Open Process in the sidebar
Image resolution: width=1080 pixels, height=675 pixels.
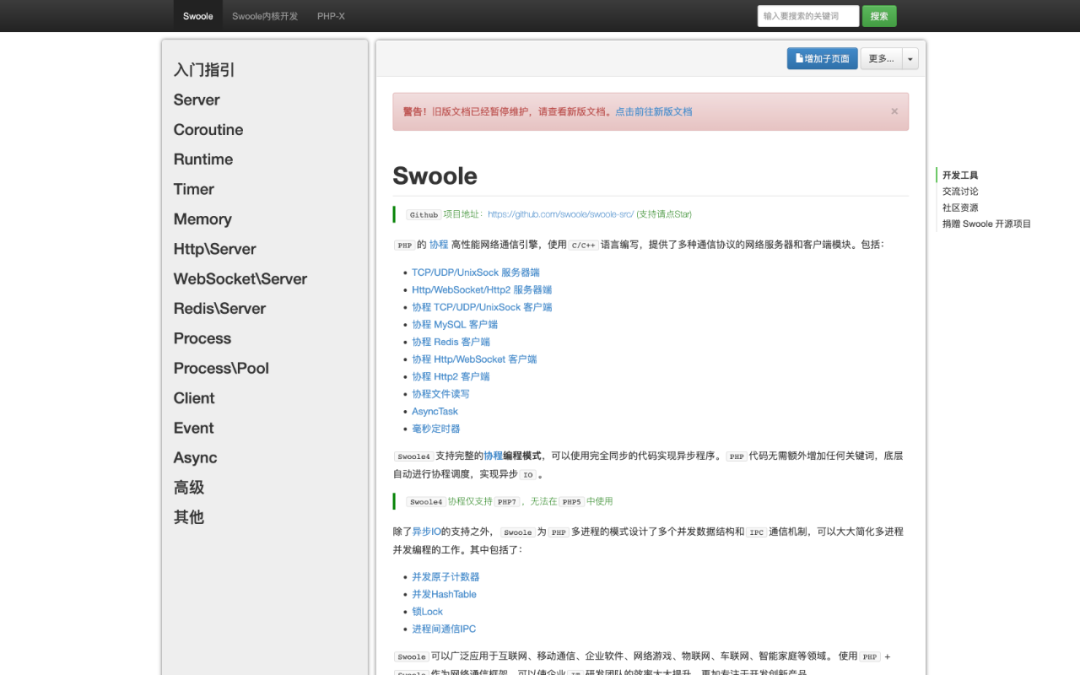pyautogui.click(x=202, y=338)
